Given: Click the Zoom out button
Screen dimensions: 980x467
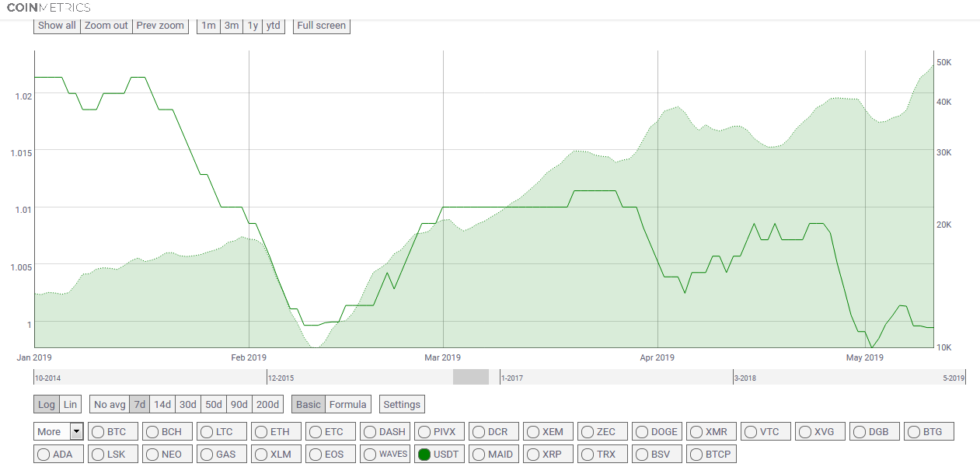Looking at the screenshot, I should pyautogui.click(x=106, y=25).
